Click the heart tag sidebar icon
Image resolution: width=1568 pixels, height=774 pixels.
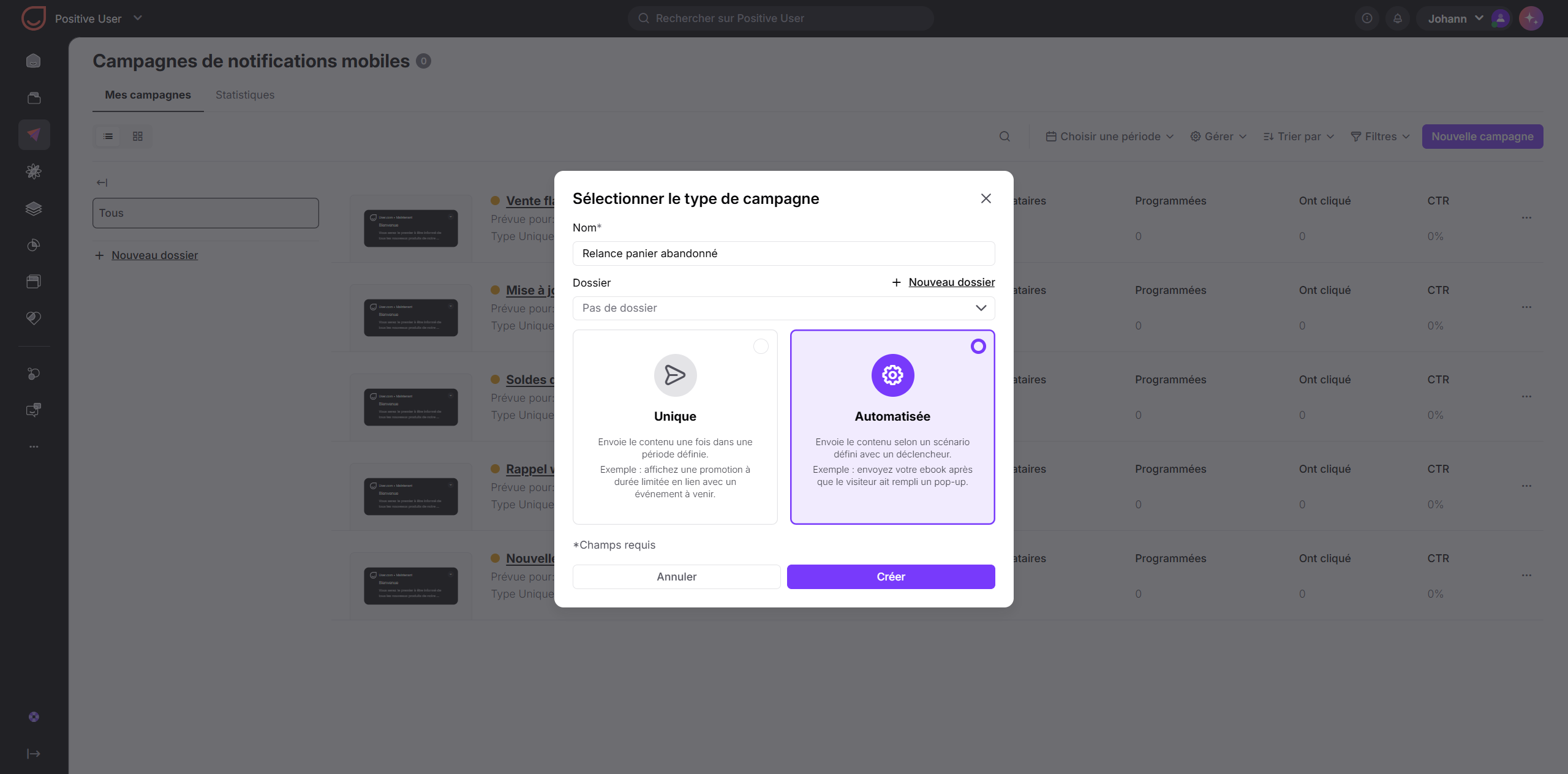click(x=34, y=318)
